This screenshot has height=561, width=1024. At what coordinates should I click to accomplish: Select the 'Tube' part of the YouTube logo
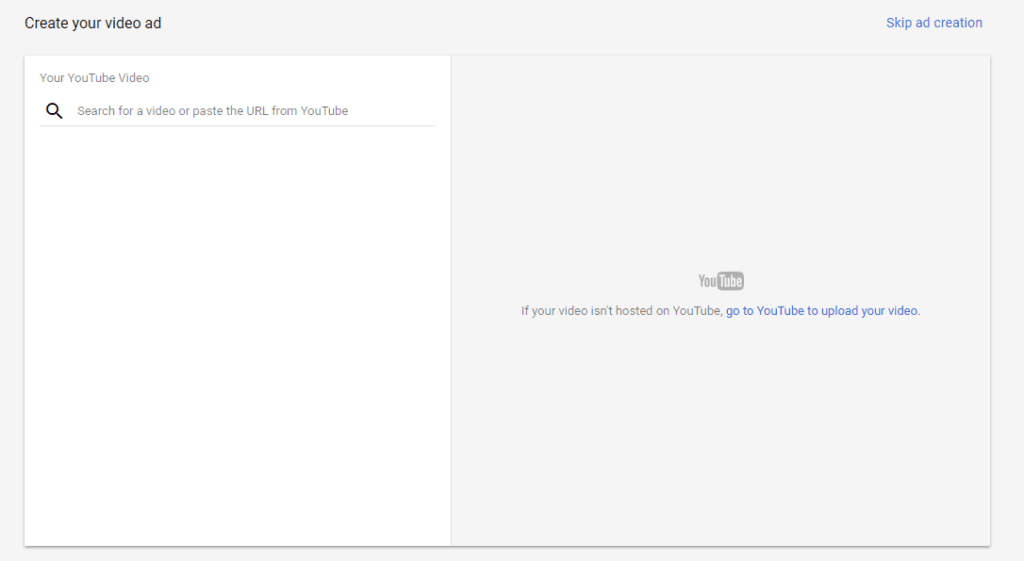(732, 281)
